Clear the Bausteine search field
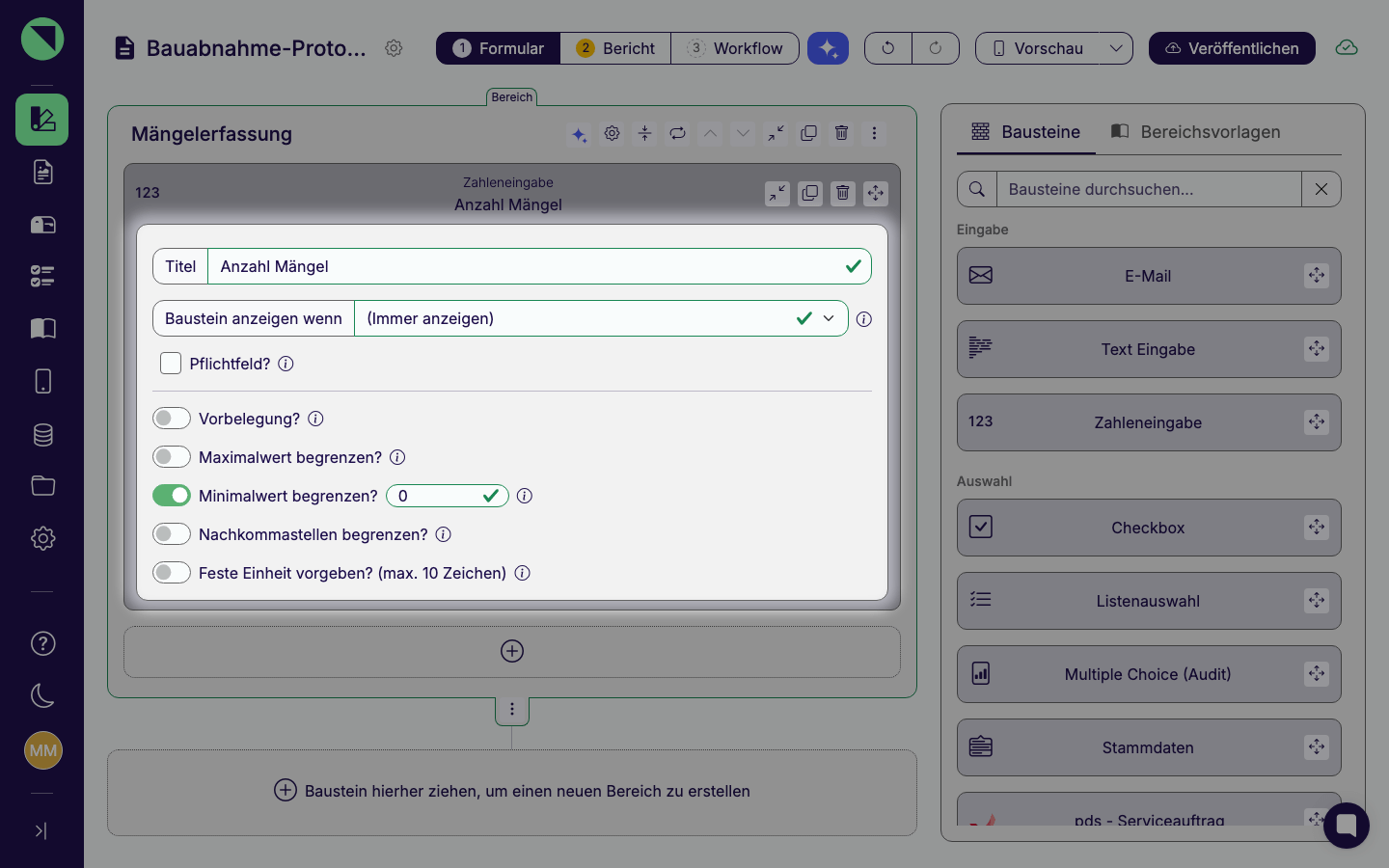 pos(1321,189)
